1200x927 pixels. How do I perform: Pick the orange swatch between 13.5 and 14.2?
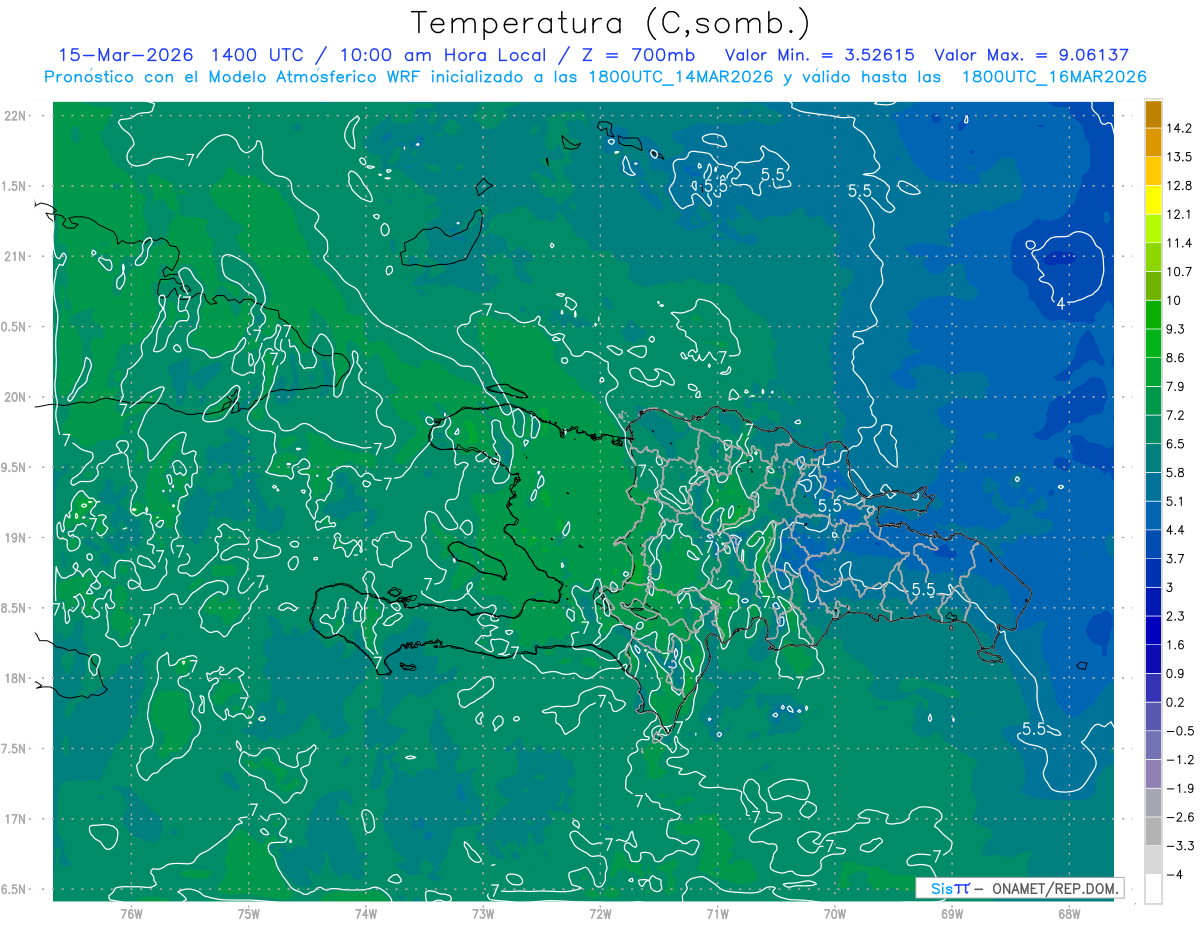1153,143
